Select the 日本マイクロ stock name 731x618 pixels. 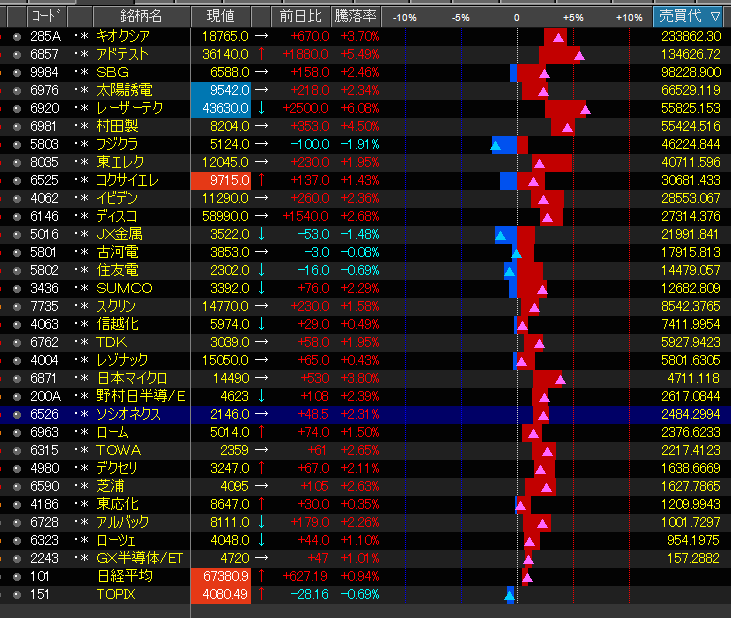(x=132, y=378)
